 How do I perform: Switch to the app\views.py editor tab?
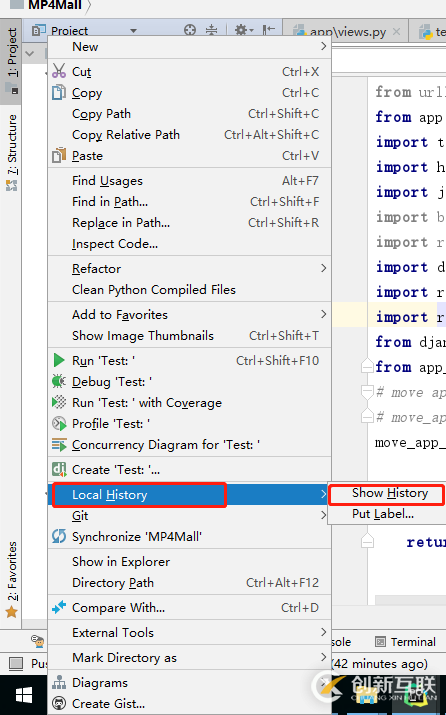pyautogui.click(x=346, y=31)
